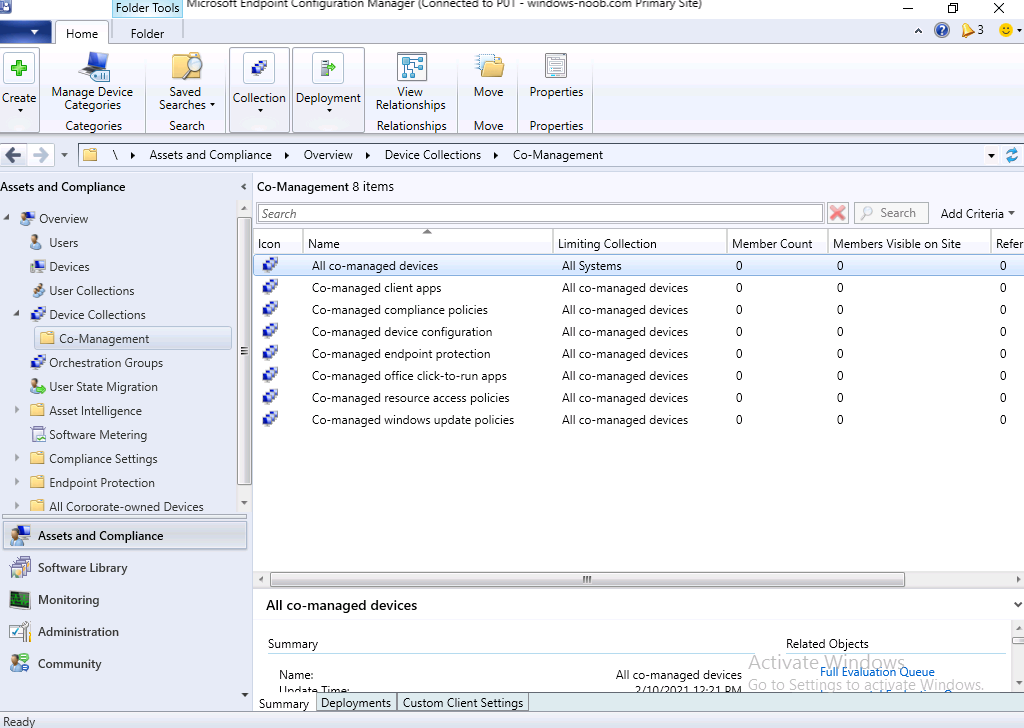Click the Search button

coord(891,213)
